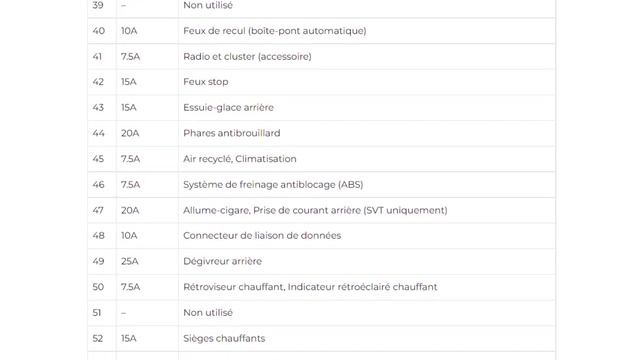Click fuse number 40 cell
Image resolution: width=640 pixels, height=360 pixels.
pyautogui.click(x=102, y=31)
